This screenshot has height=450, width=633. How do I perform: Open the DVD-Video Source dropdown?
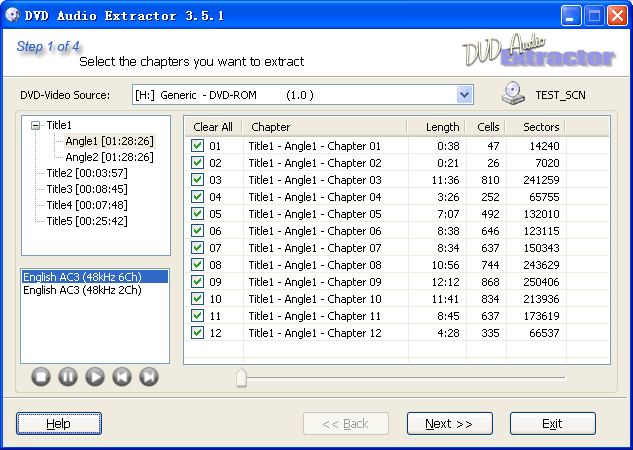(x=465, y=95)
